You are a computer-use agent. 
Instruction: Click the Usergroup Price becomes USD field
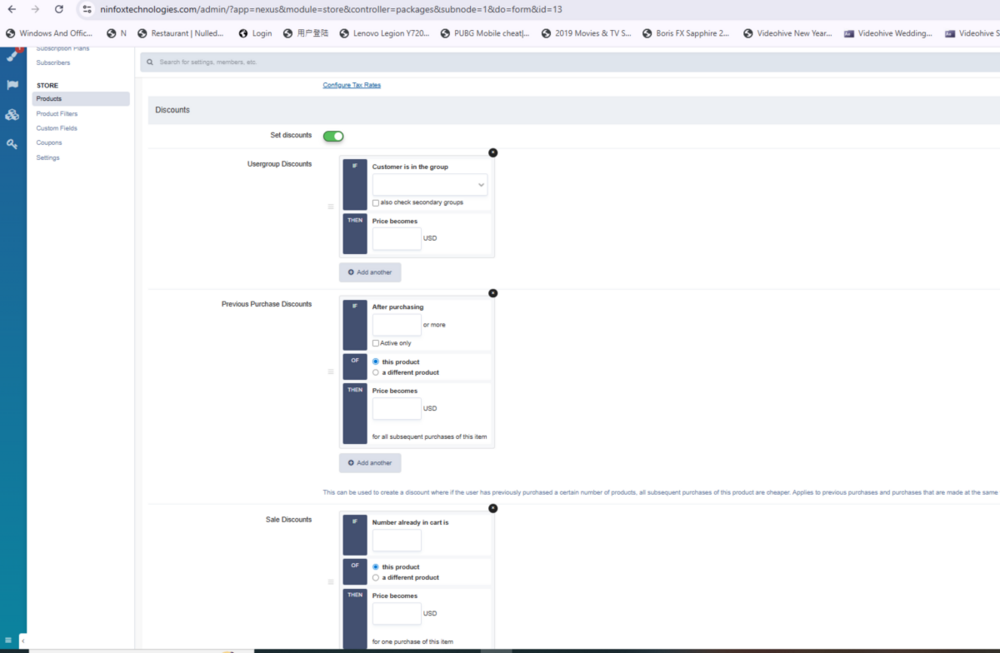click(397, 238)
